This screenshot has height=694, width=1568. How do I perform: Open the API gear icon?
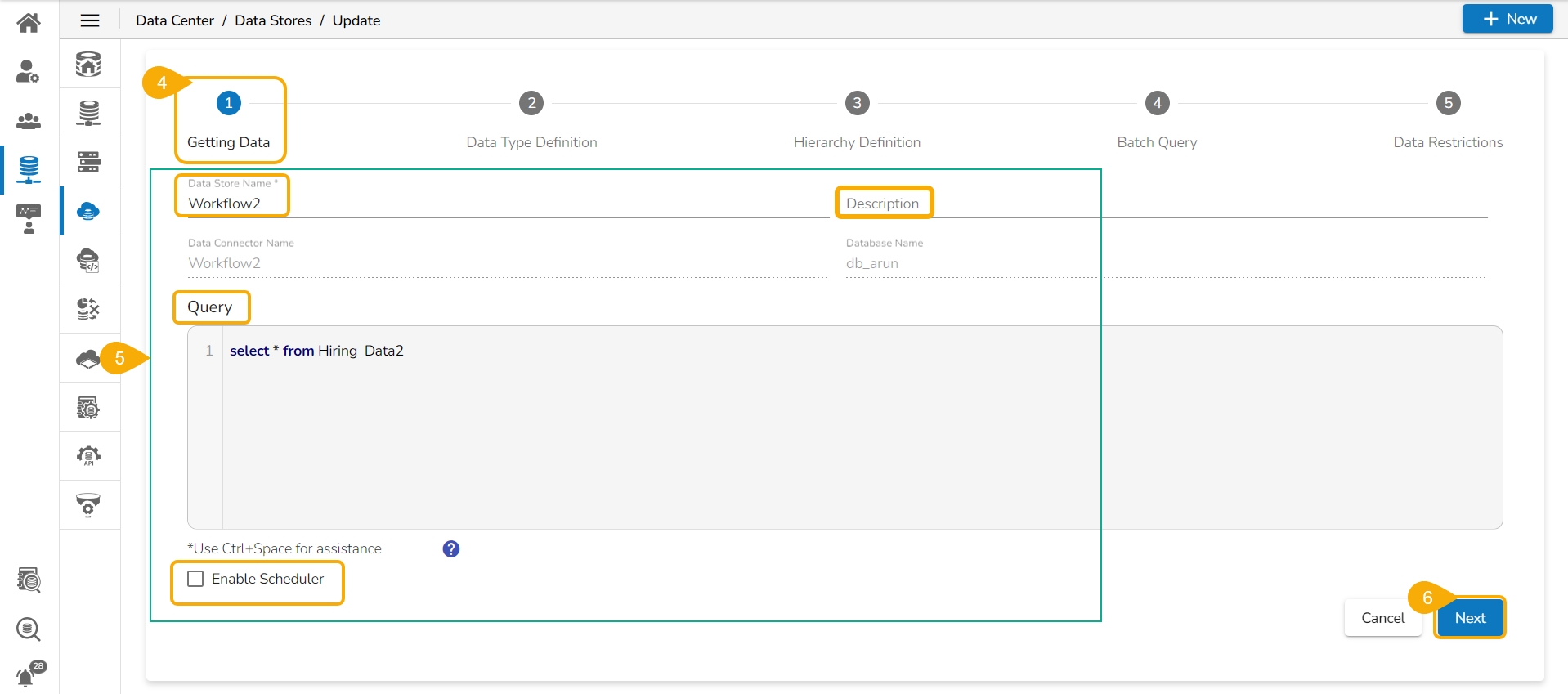88,456
